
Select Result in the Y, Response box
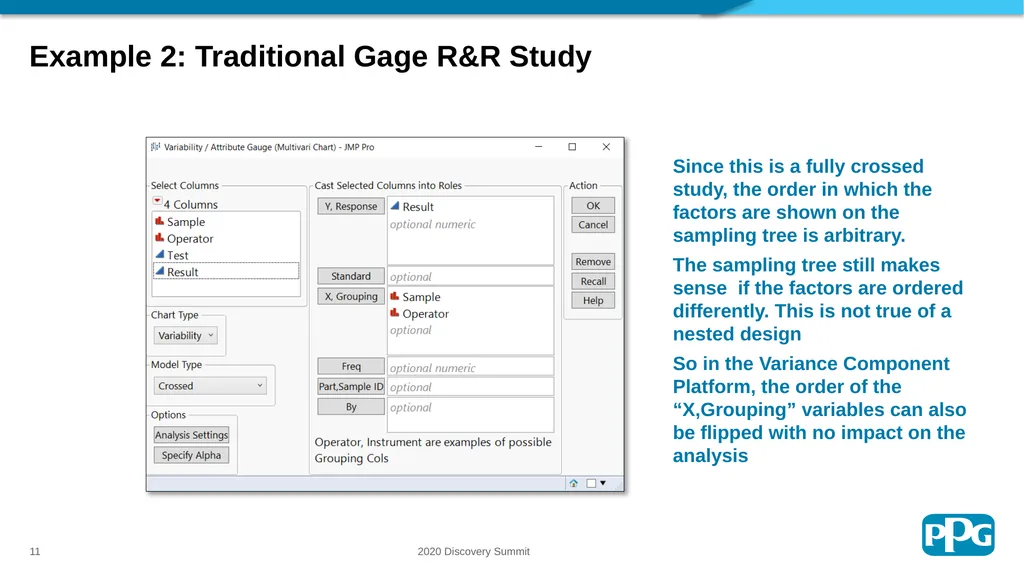point(411,207)
